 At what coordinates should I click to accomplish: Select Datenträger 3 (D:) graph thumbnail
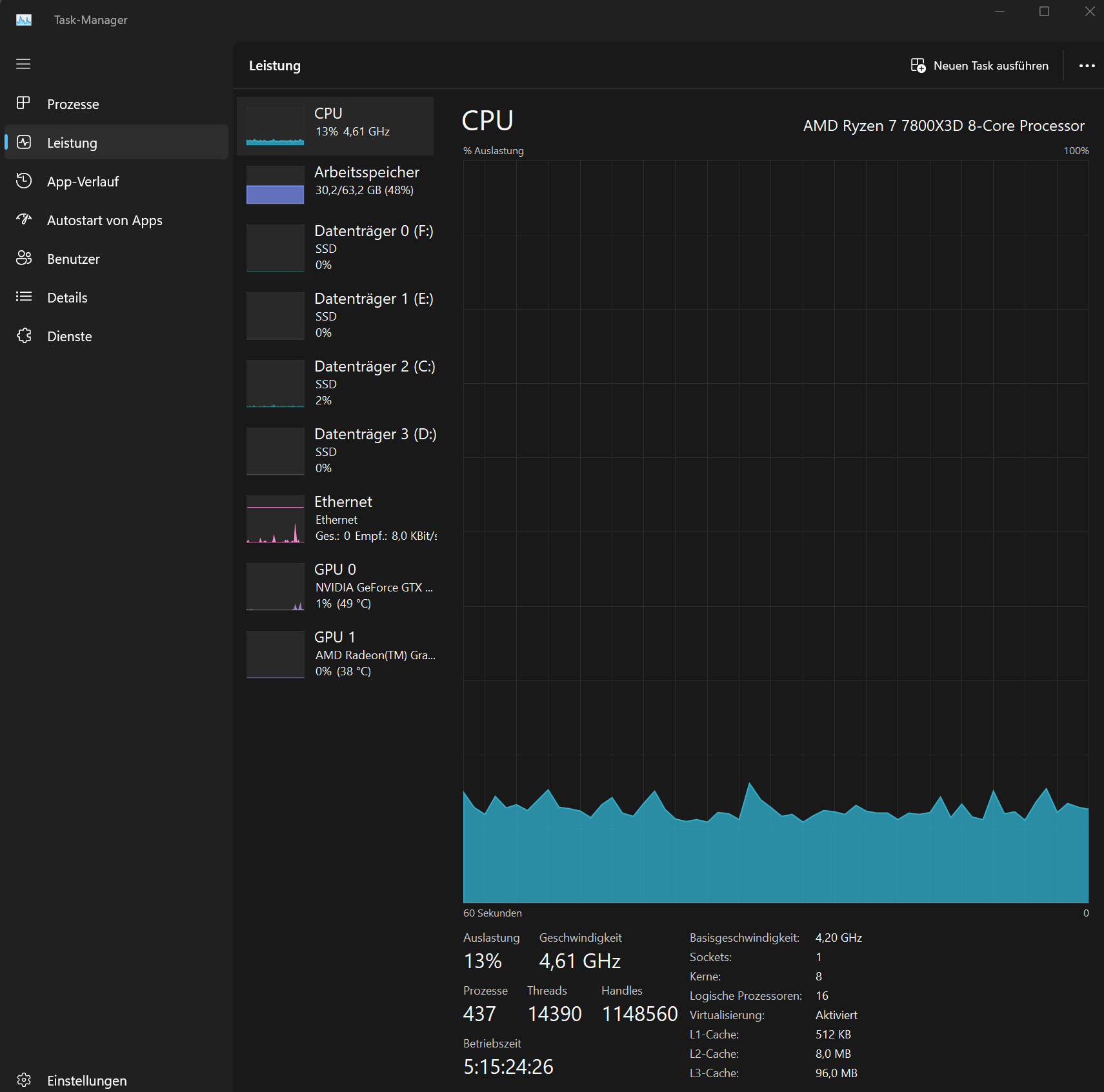coord(276,452)
